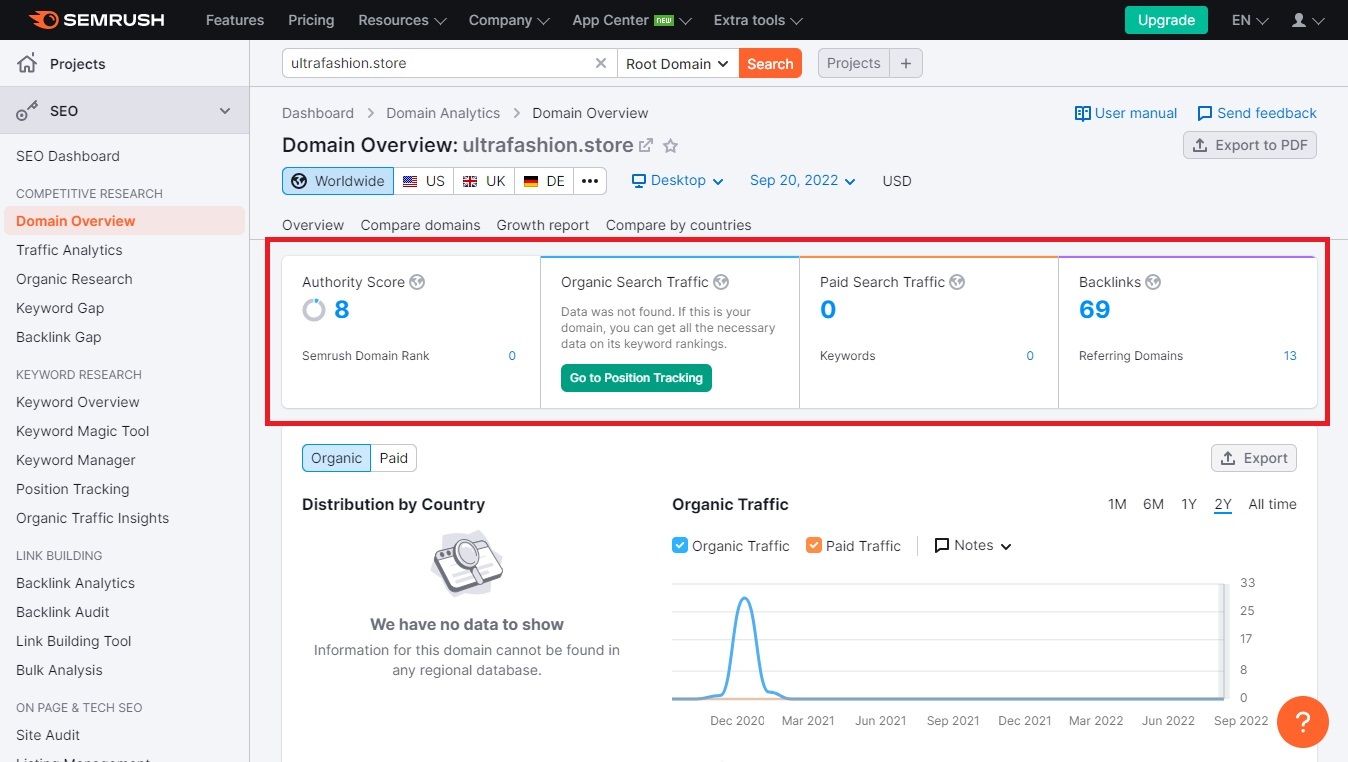
Task: Open the Company menu
Action: point(510,20)
